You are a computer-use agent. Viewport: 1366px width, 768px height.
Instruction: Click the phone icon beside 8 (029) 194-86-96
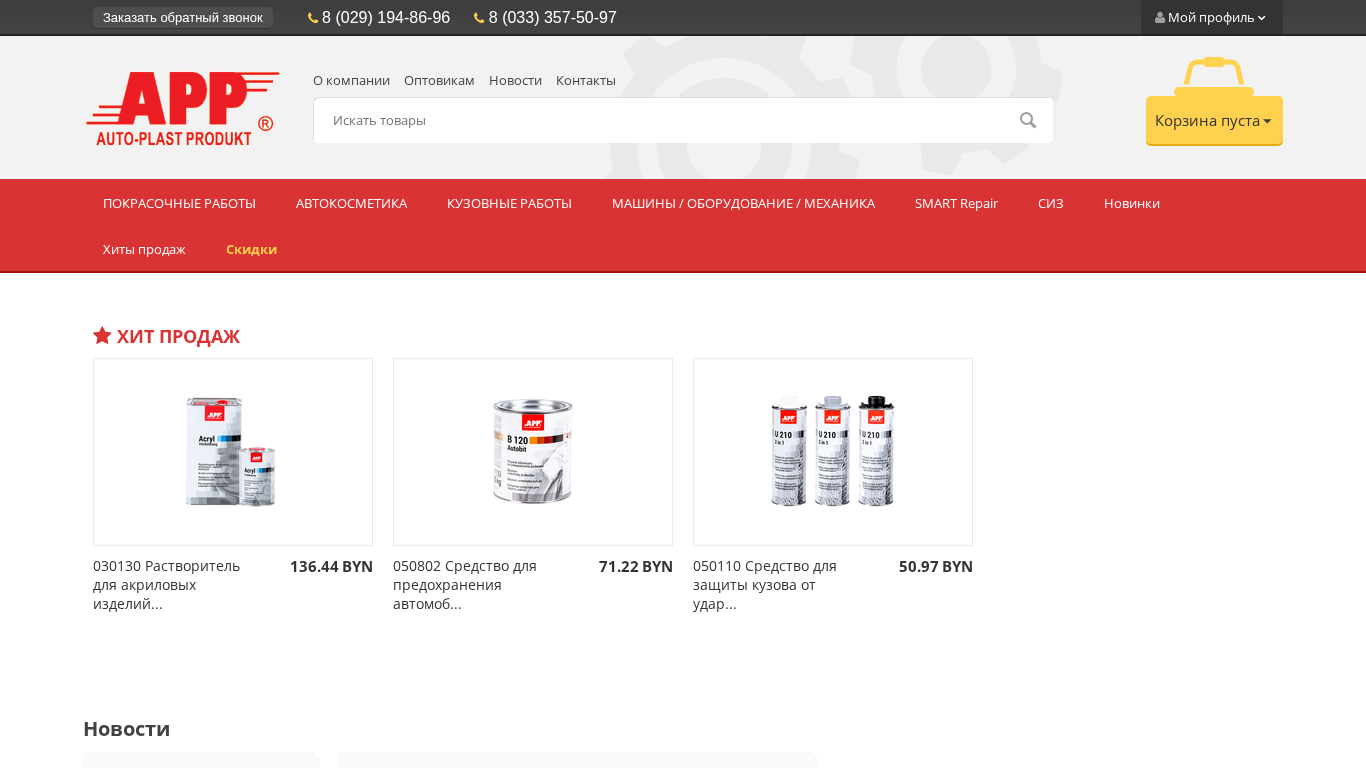tap(313, 18)
